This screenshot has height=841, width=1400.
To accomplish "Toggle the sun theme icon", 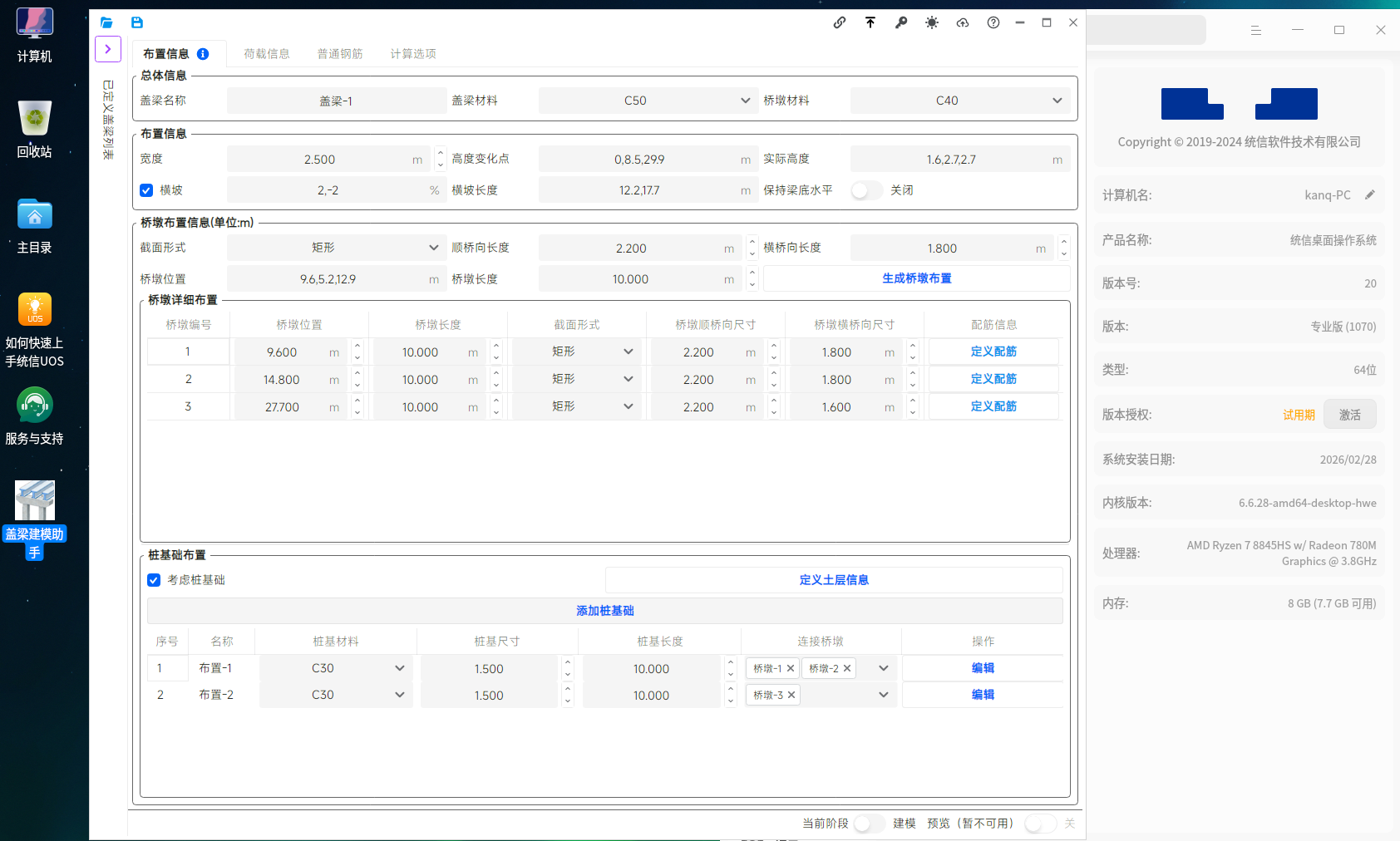I will [932, 22].
